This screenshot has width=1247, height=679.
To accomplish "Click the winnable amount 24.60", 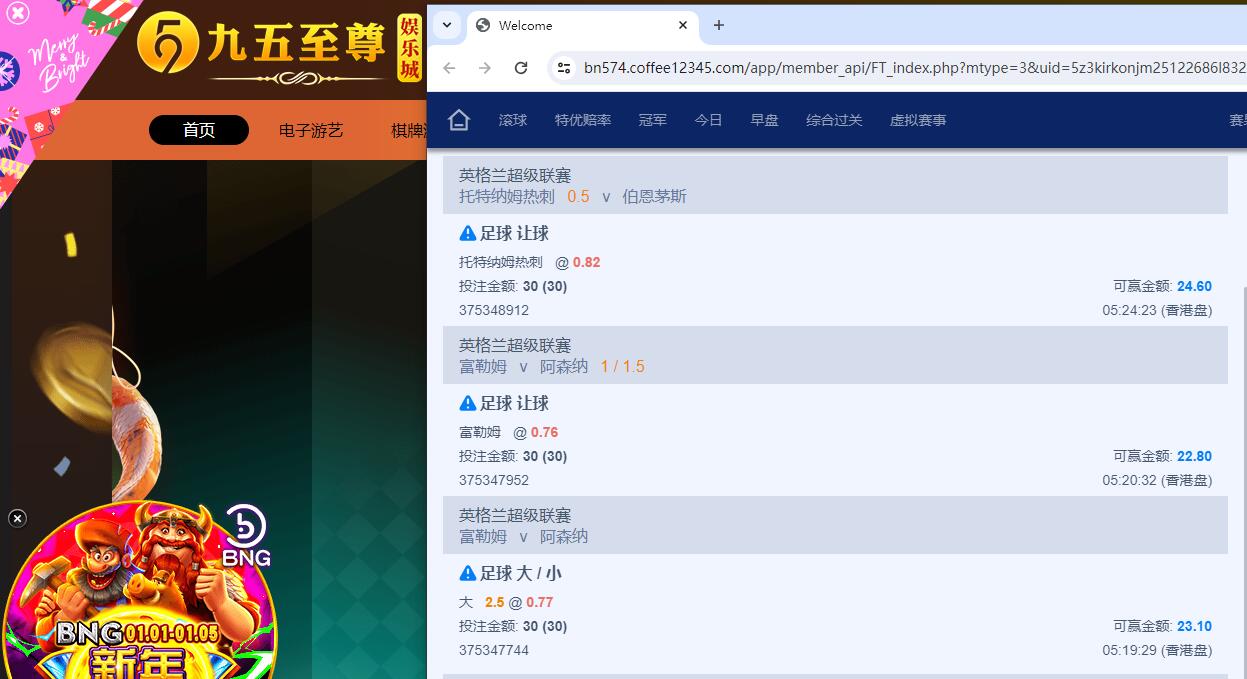I will click(x=1195, y=286).
